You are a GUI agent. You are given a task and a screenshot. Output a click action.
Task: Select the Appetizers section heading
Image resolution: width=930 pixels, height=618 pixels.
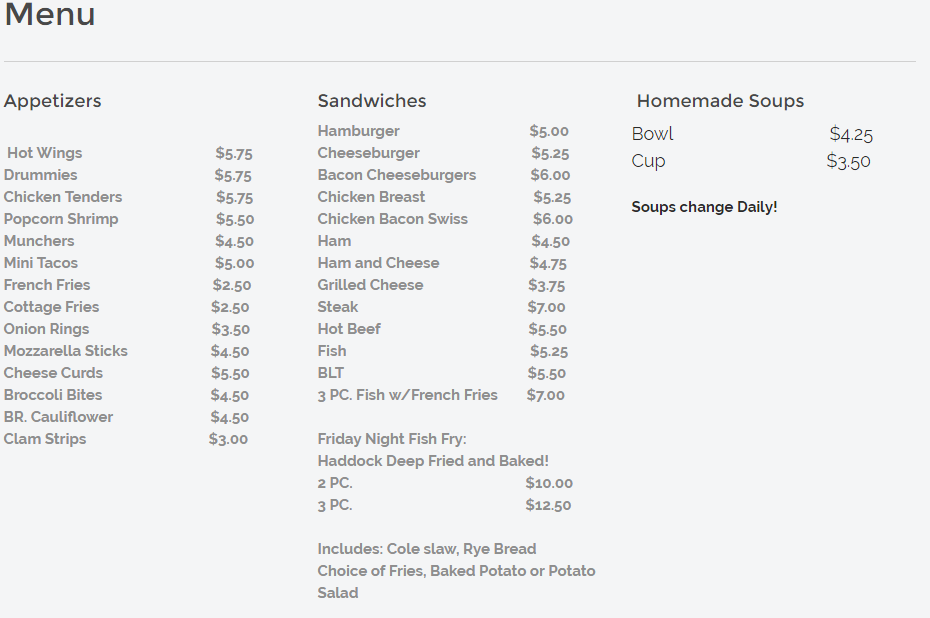(x=53, y=101)
